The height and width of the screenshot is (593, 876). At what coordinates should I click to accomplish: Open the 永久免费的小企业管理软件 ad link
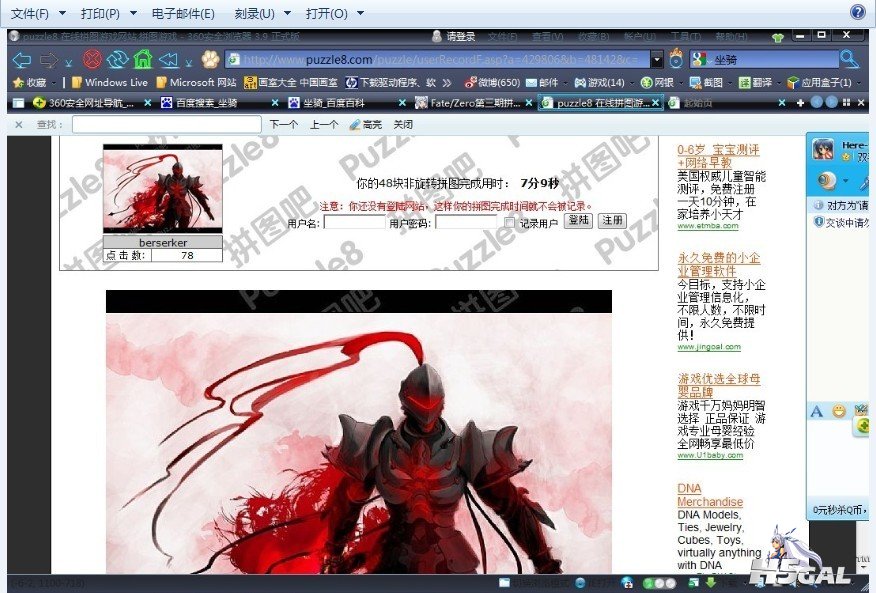(x=719, y=264)
